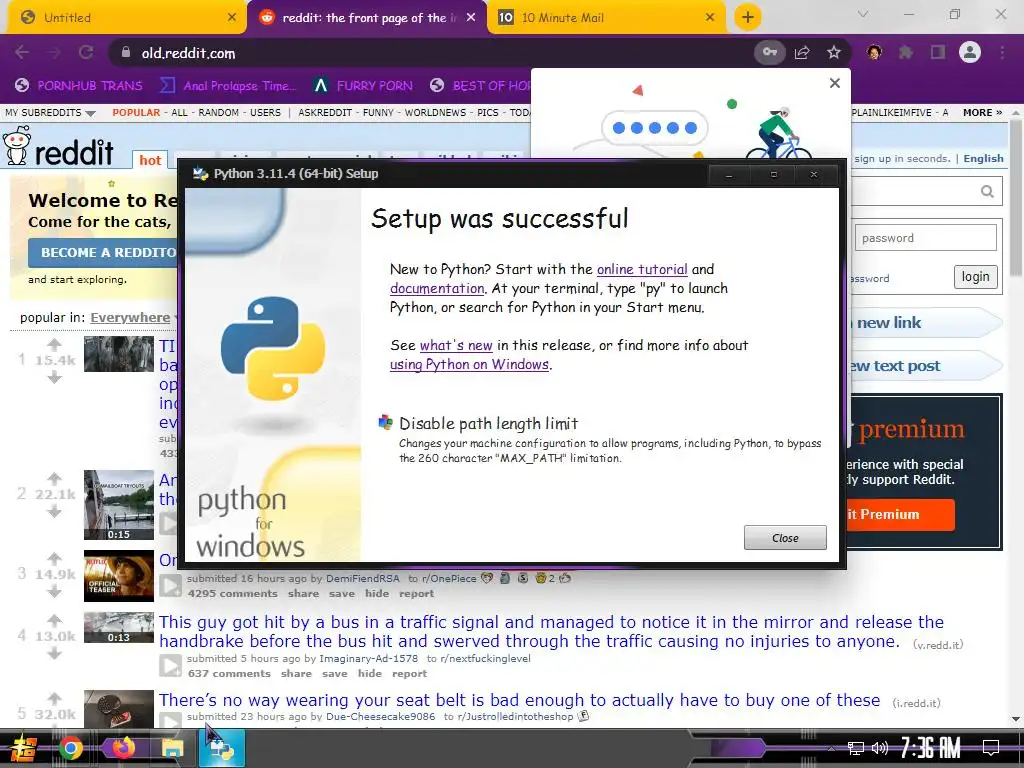Downvote the post ranked 1
The width and height of the screenshot is (1024, 768).
coord(54,377)
